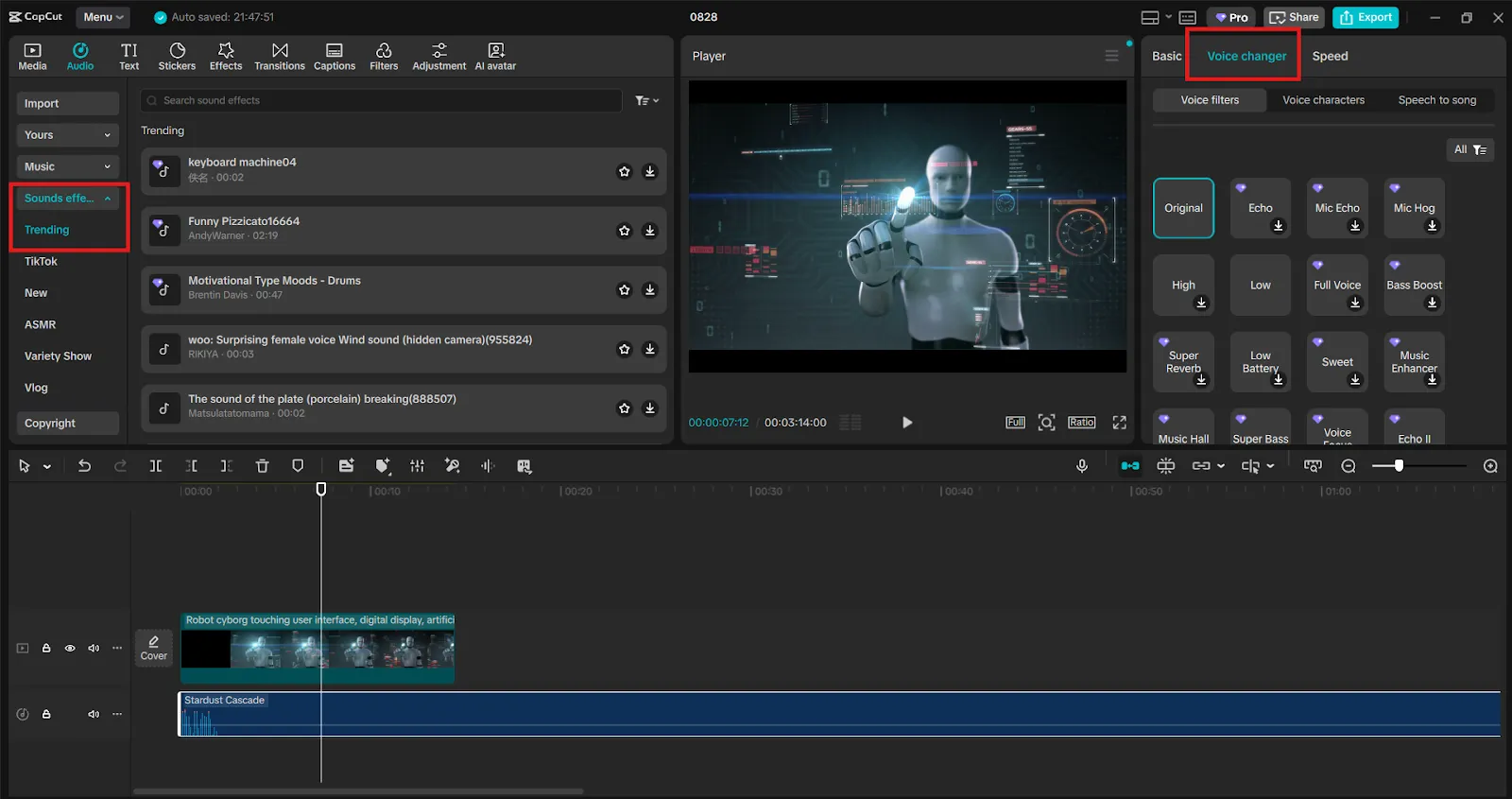Open the sound effects filter dropdown
Image resolution: width=1512 pixels, height=799 pixels.
click(x=647, y=100)
